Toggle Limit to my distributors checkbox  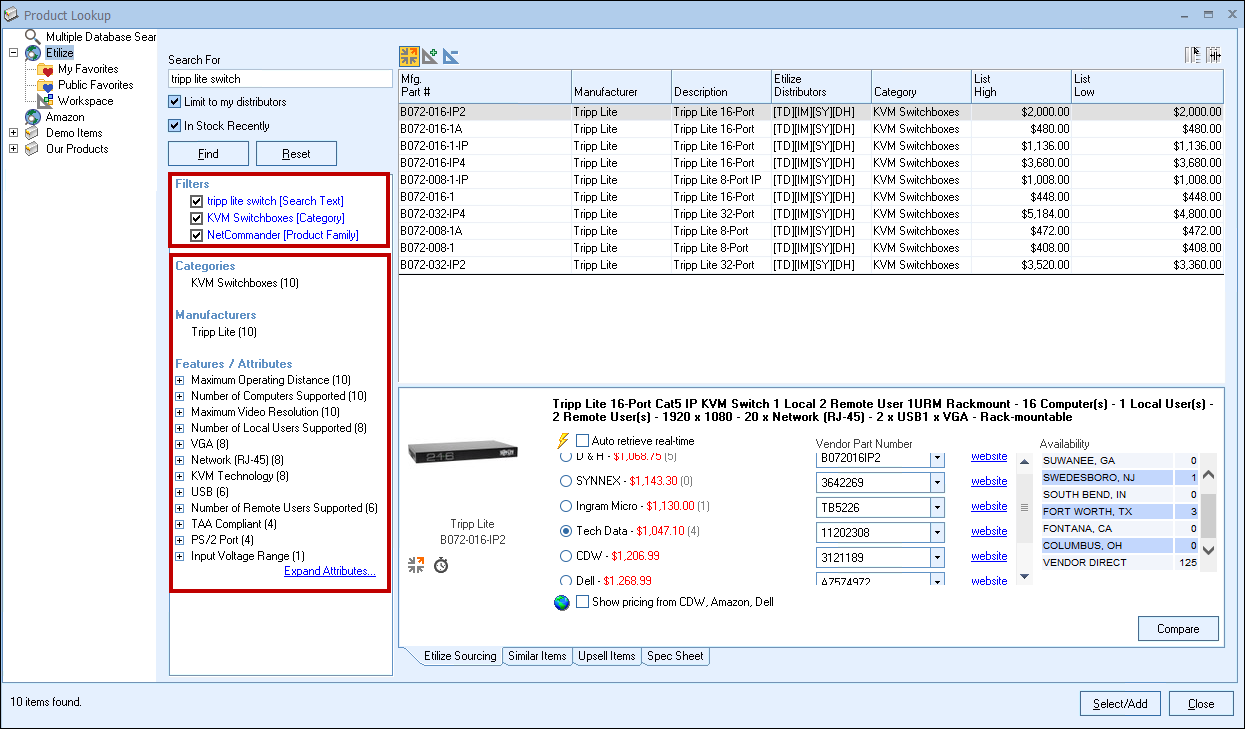(x=175, y=102)
